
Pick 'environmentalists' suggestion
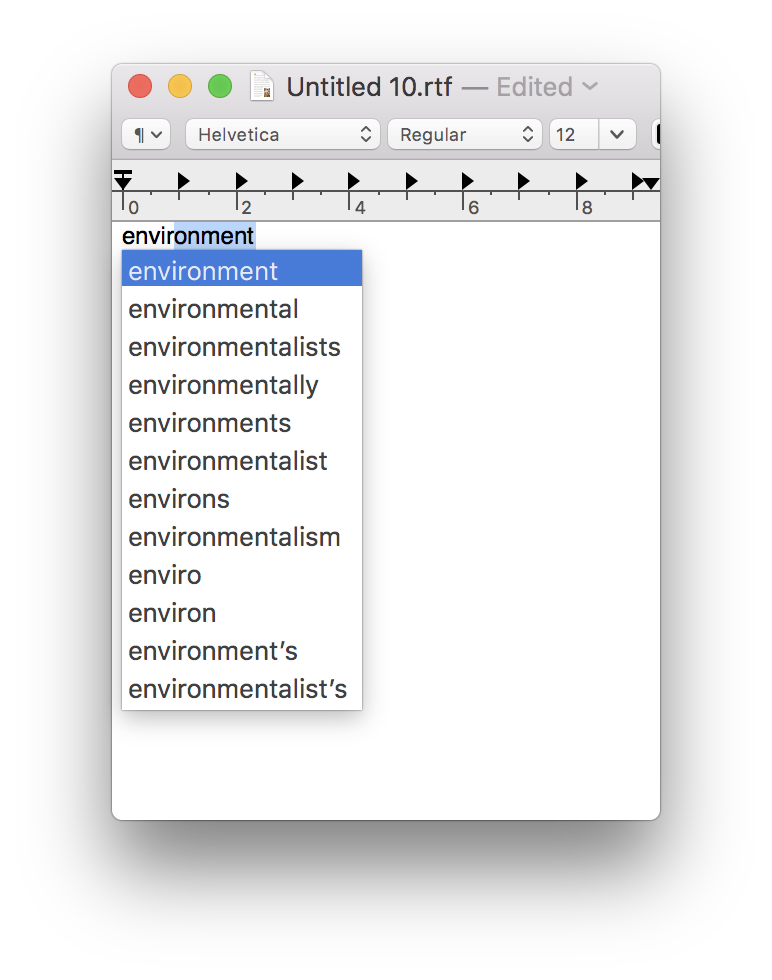242,348
